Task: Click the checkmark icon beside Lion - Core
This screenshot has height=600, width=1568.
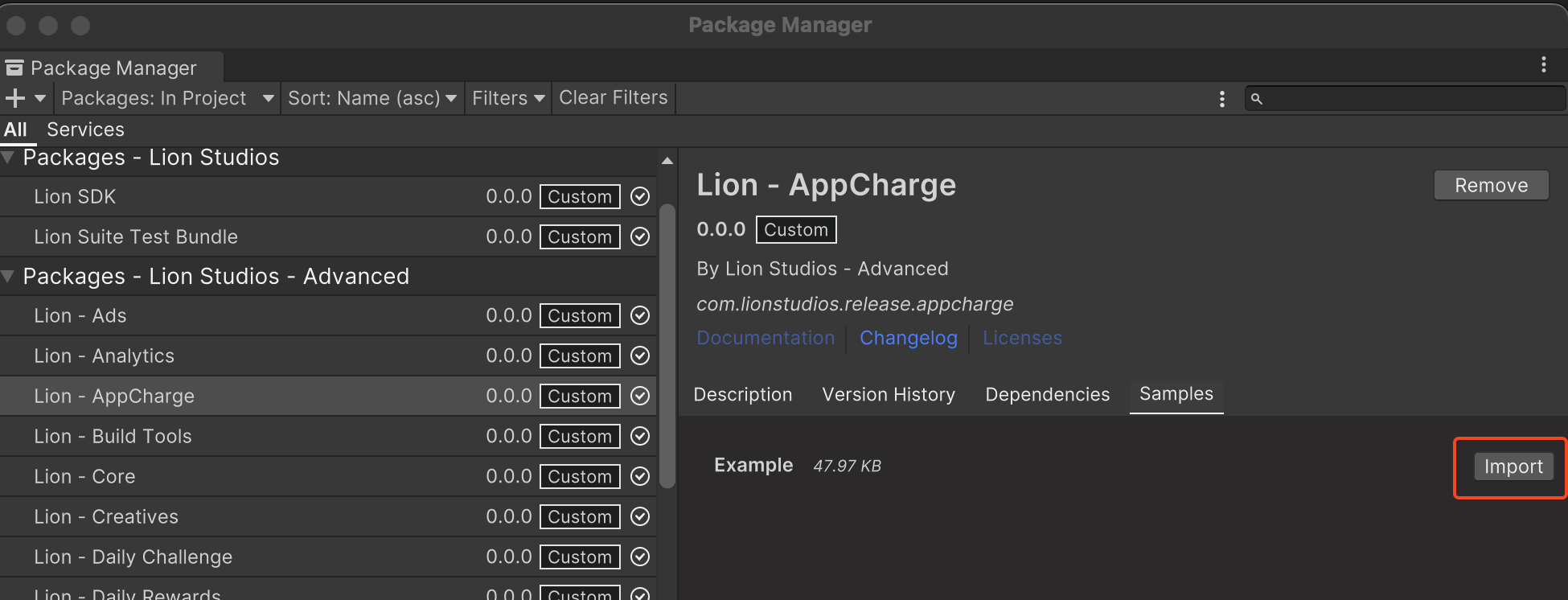Action: tap(640, 476)
